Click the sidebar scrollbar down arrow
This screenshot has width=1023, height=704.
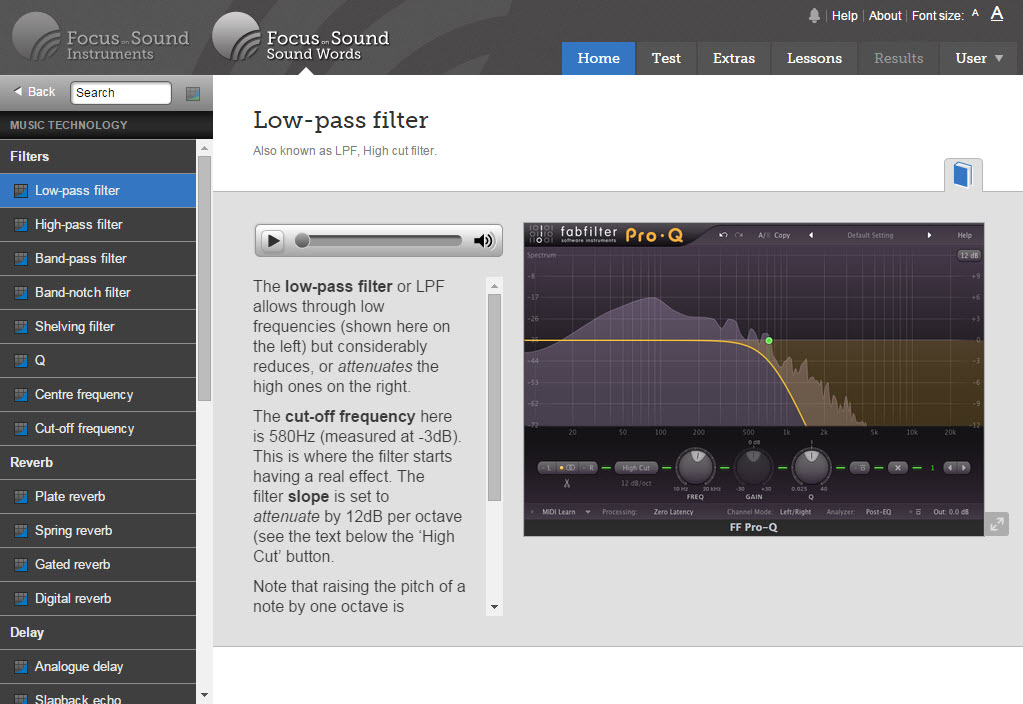[x=204, y=696]
